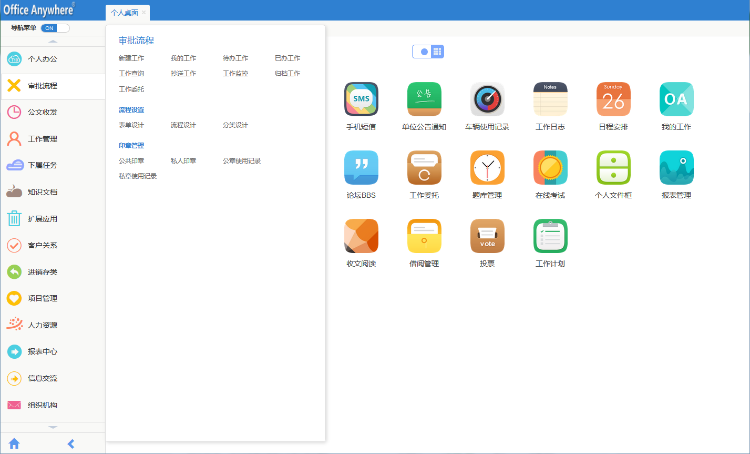750x454 pixels.
Task: Select 公文收发 in the sidebar menu
Action: point(42,112)
